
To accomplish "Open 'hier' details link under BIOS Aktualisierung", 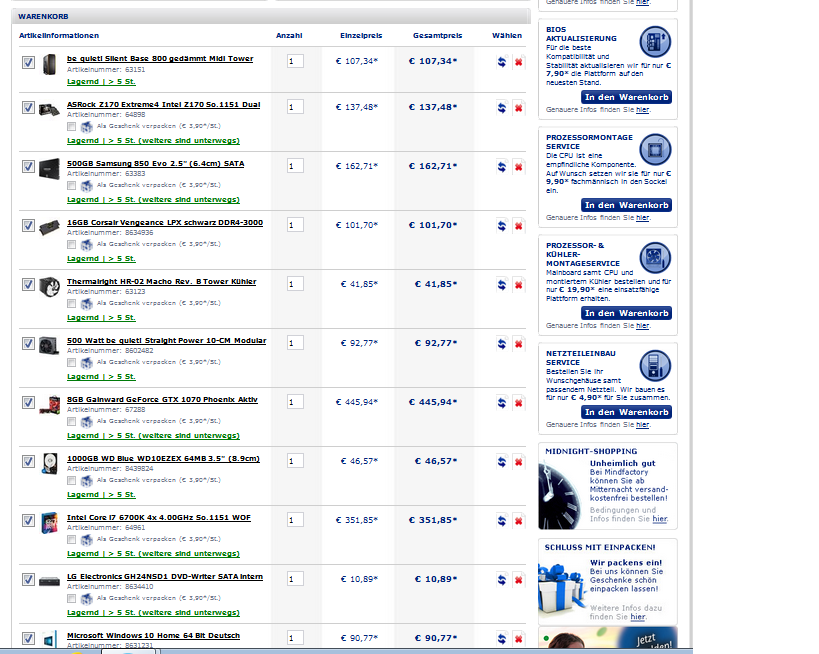I will coord(642,110).
